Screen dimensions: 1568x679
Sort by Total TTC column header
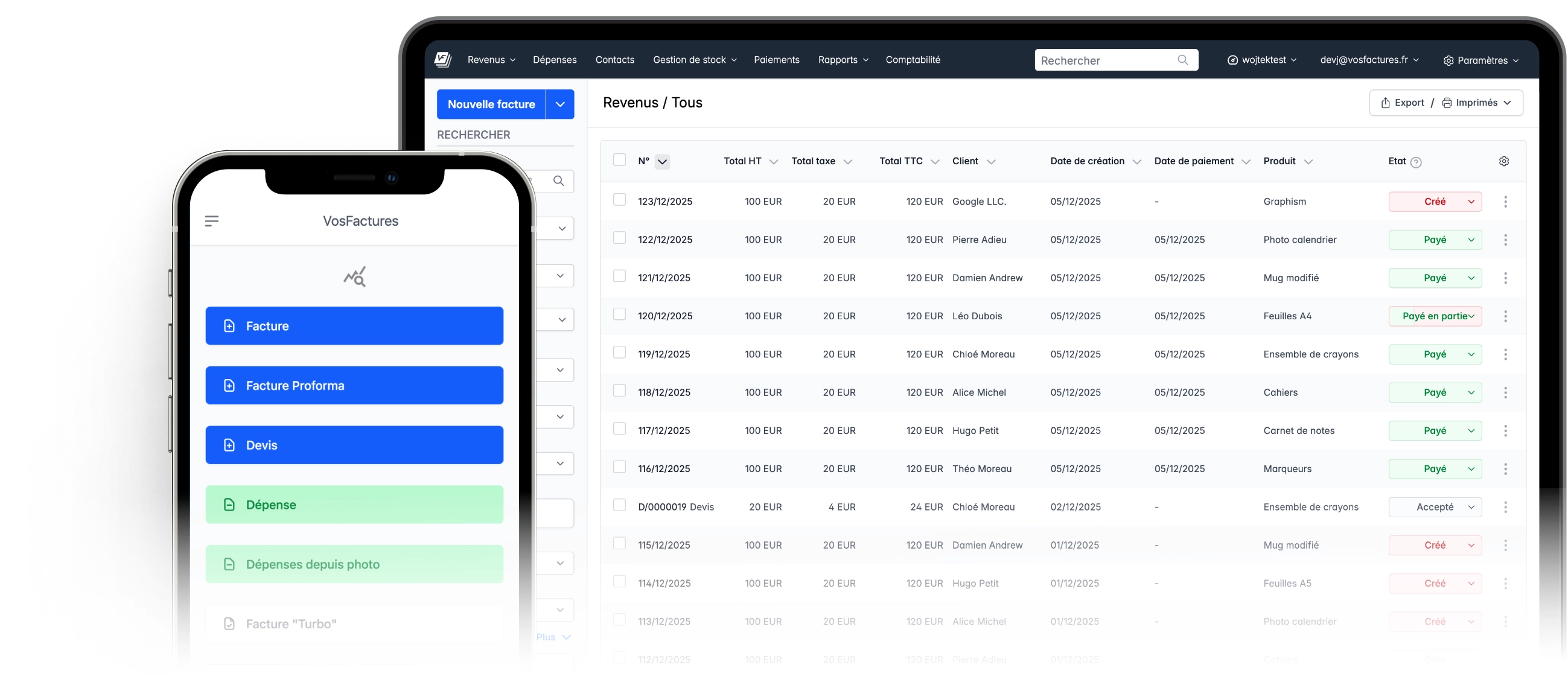tap(909, 161)
